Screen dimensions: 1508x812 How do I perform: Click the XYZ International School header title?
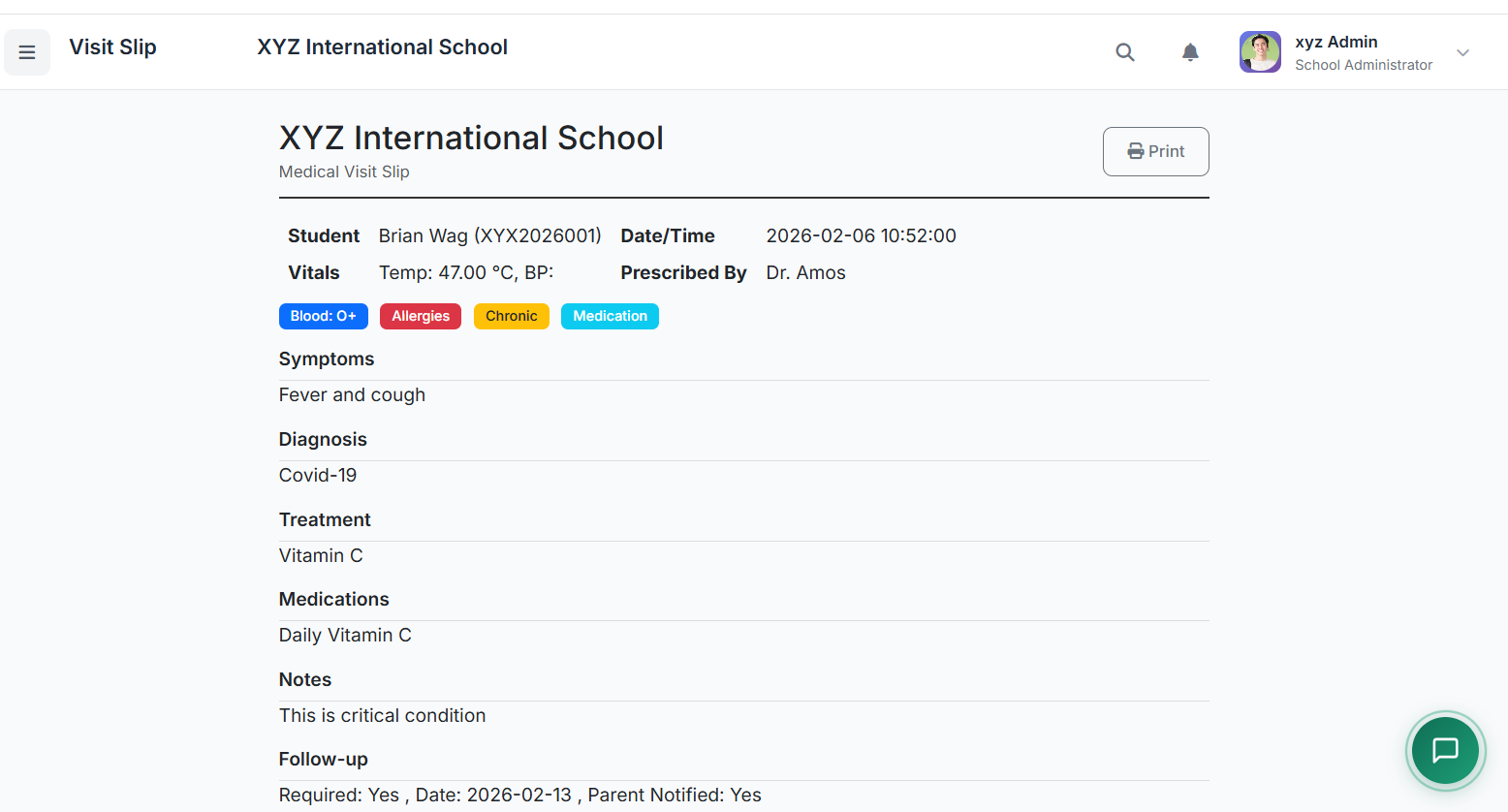[x=382, y=47]
